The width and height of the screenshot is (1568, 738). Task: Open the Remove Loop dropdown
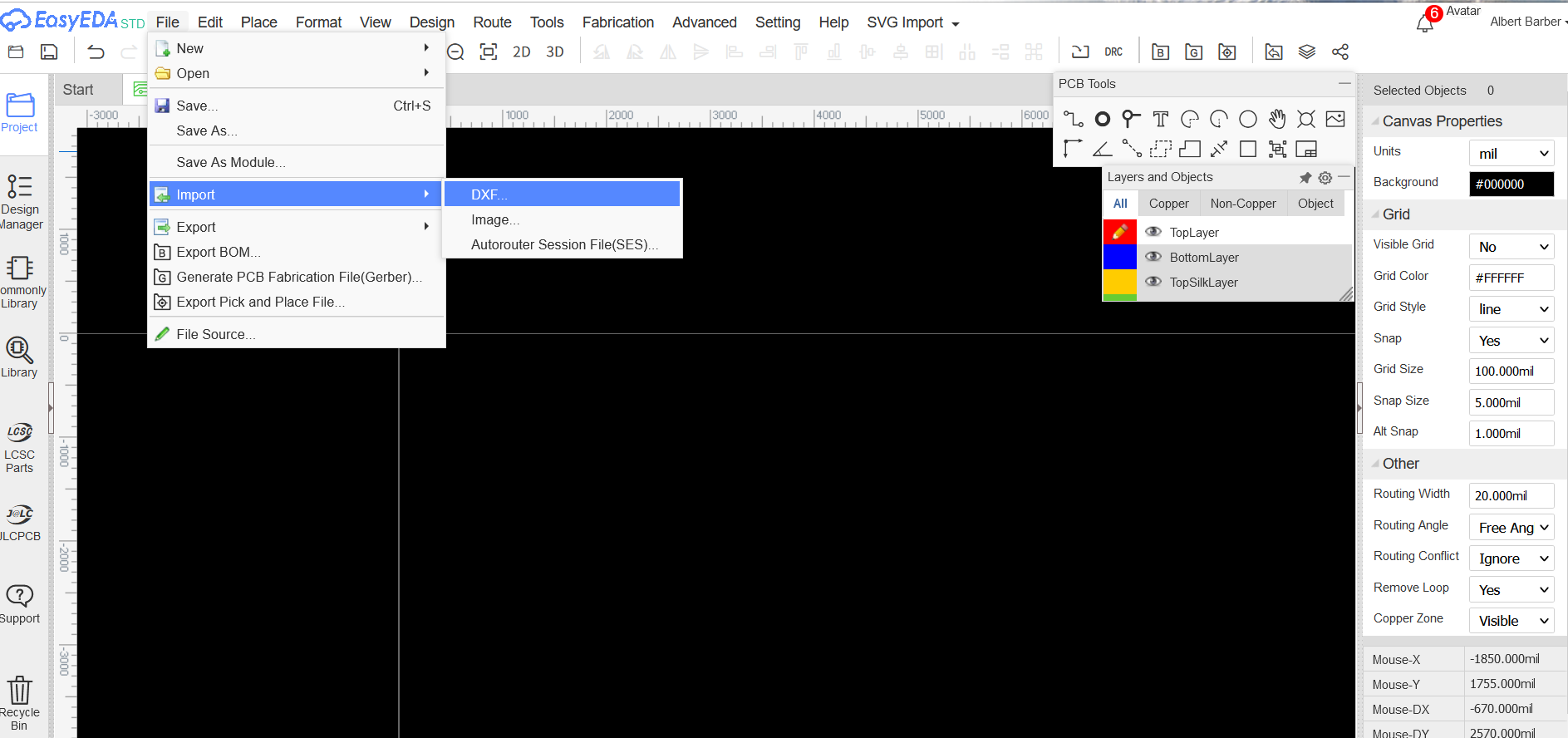1511,590
